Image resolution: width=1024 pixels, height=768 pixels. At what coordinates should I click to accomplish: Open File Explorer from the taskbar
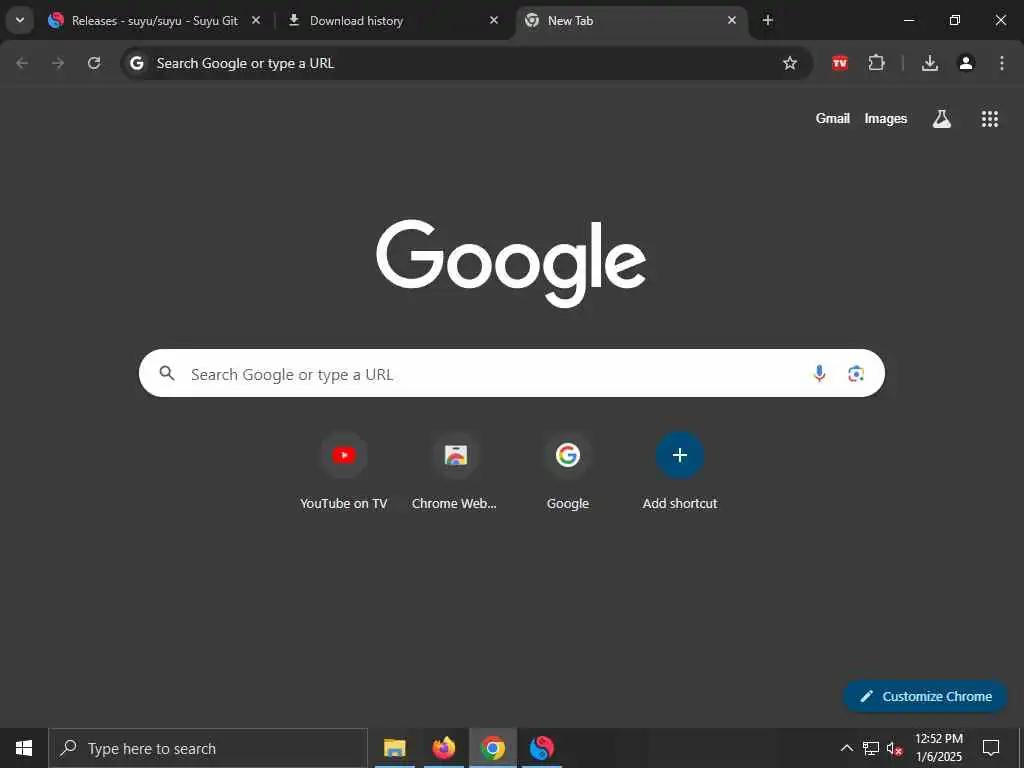coord(394,748)
